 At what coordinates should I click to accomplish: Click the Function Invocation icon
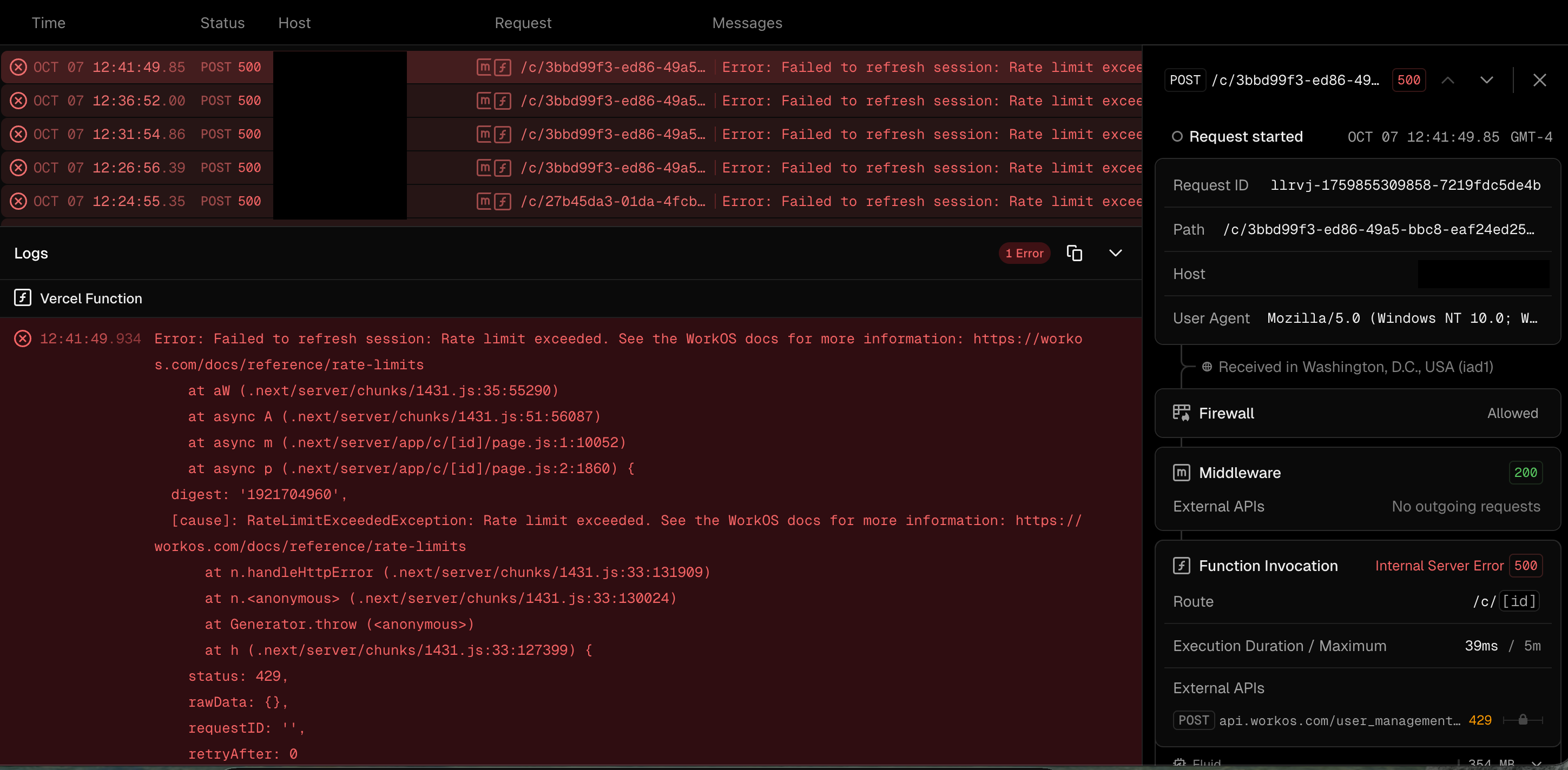1181,566
